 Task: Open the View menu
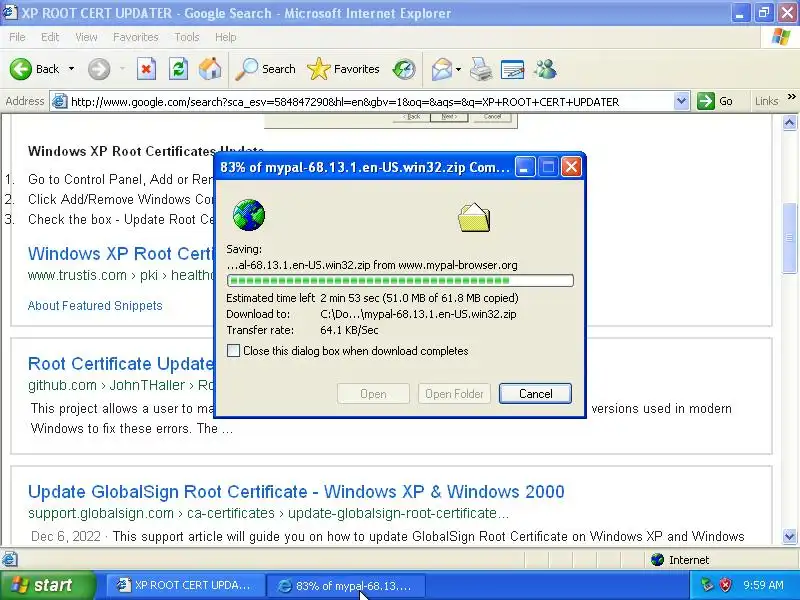coord(86,37)
